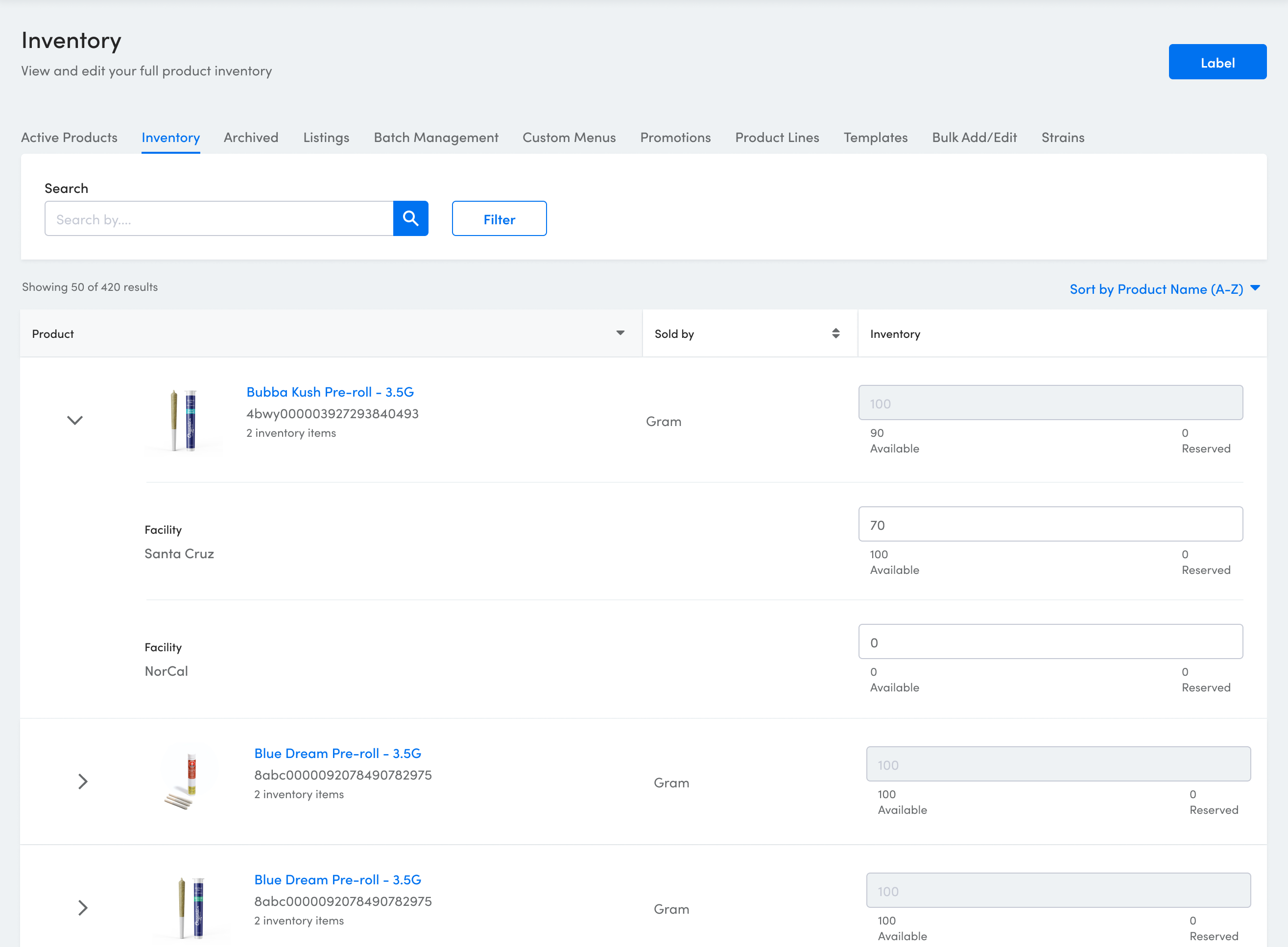The image size is (1288, 947).
Task: Open the Strains tab
Action: (x=1063, y=138)
